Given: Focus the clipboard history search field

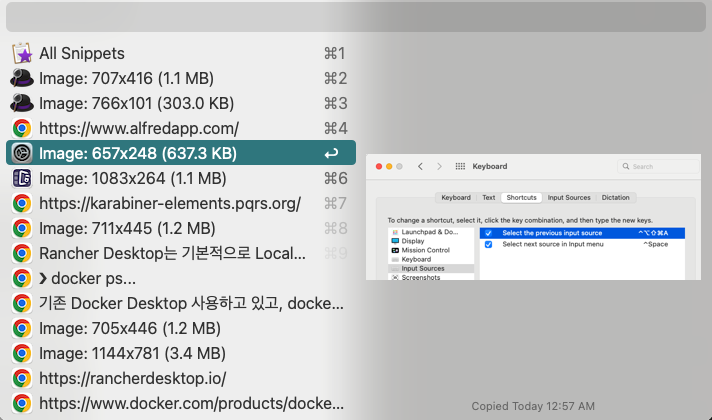Looking at the screenshot, I should [356, 17].
